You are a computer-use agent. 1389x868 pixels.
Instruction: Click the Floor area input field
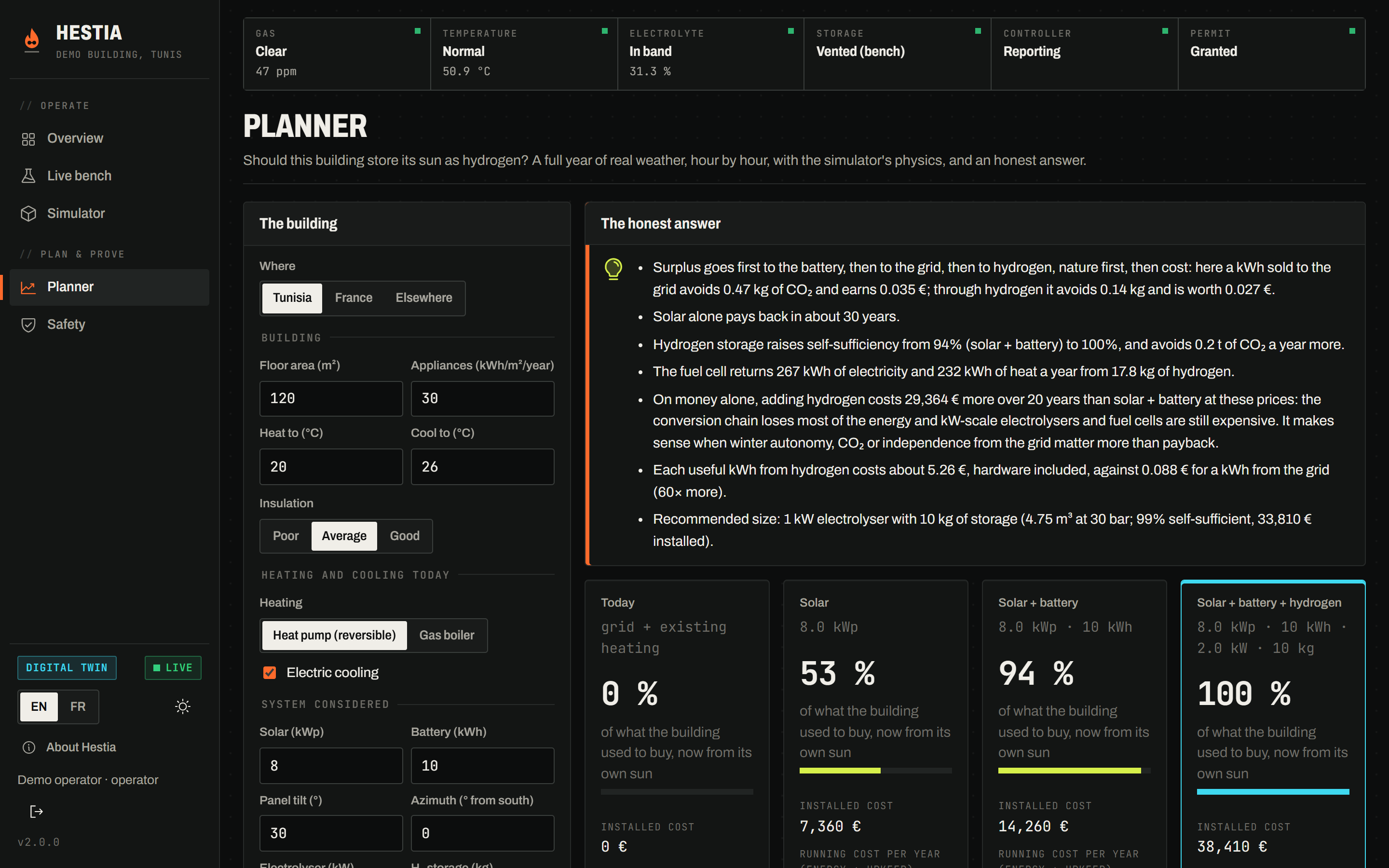[x=331, y=399]
